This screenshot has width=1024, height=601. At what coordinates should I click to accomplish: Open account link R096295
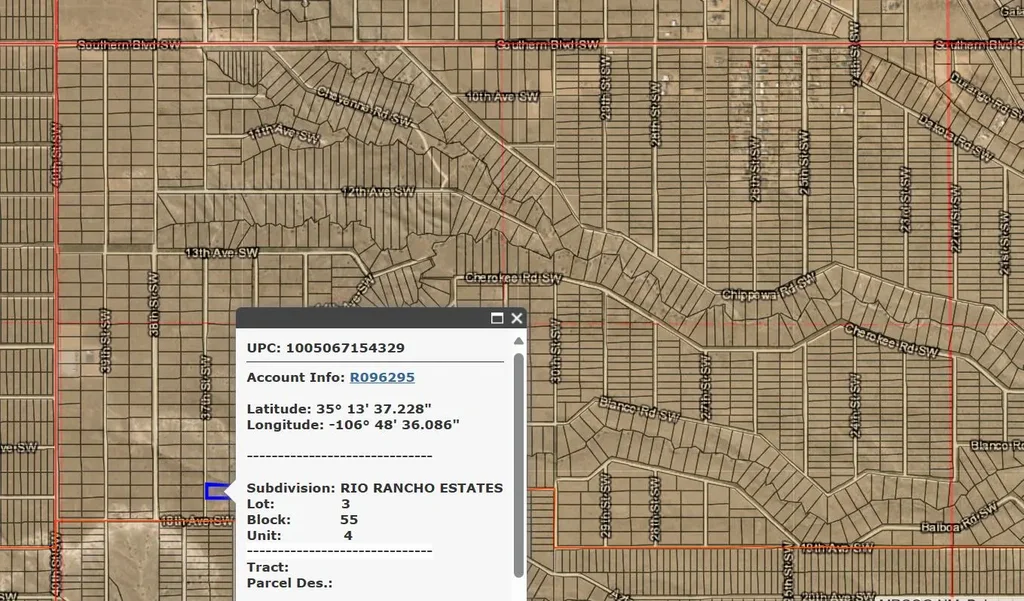pos(381,377)
